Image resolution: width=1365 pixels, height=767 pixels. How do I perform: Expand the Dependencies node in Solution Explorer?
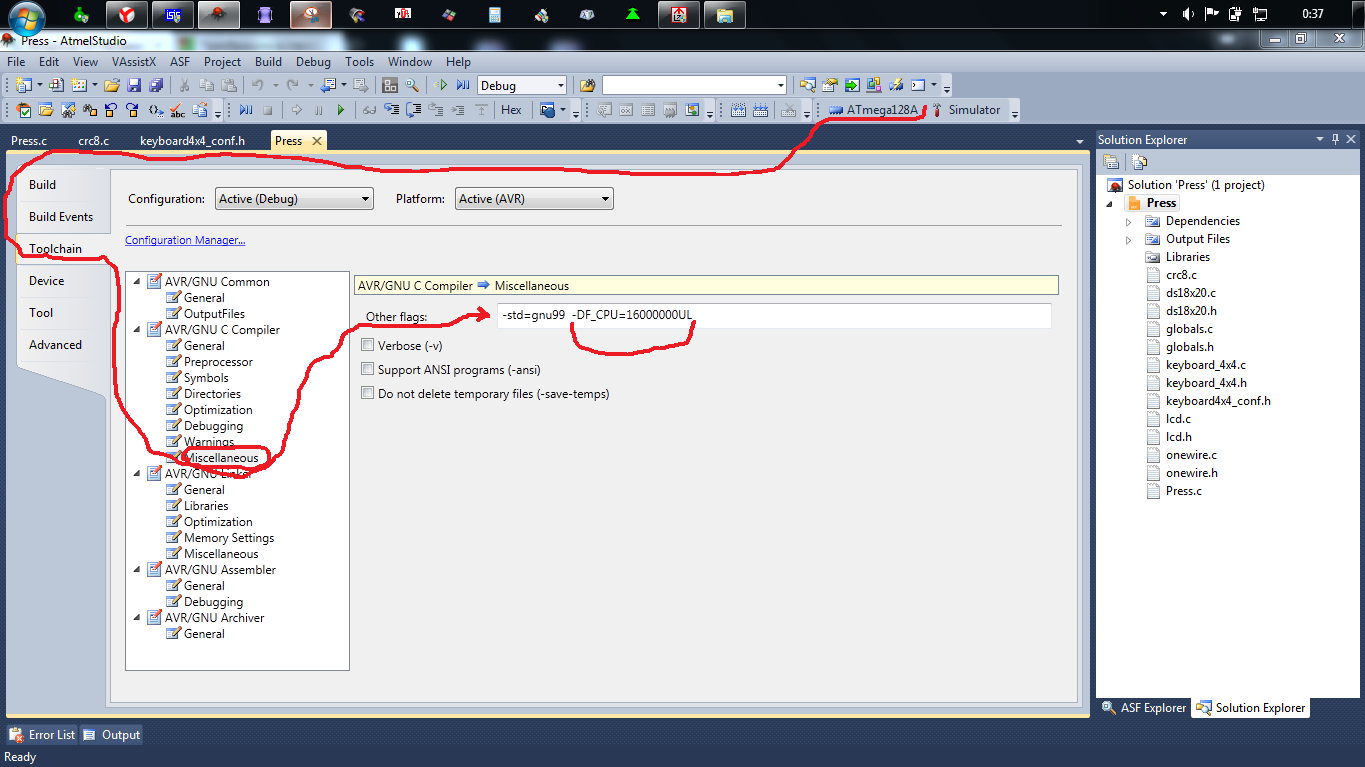[1129, 221]
